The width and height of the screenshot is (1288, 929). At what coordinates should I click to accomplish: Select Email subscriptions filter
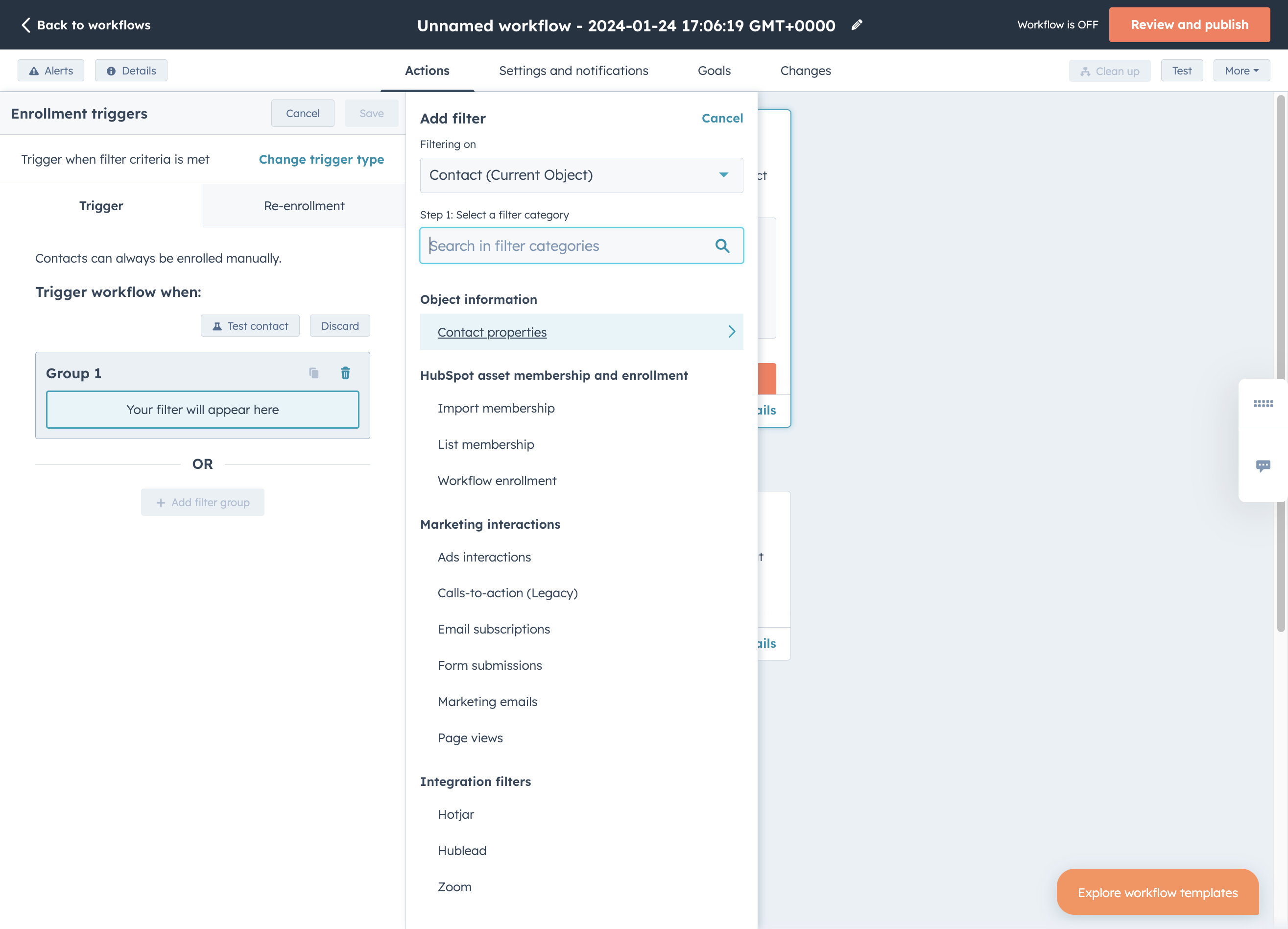tap(494, 629)
